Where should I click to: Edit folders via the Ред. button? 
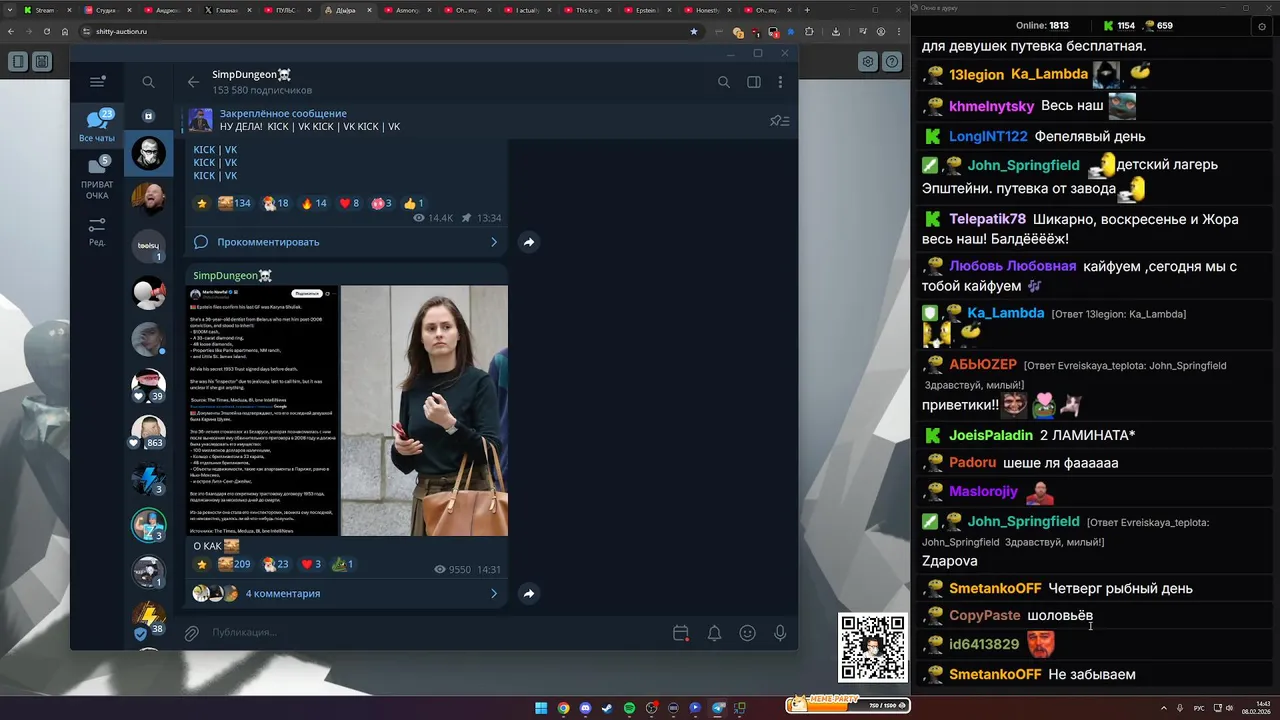(x=97, y=232)
